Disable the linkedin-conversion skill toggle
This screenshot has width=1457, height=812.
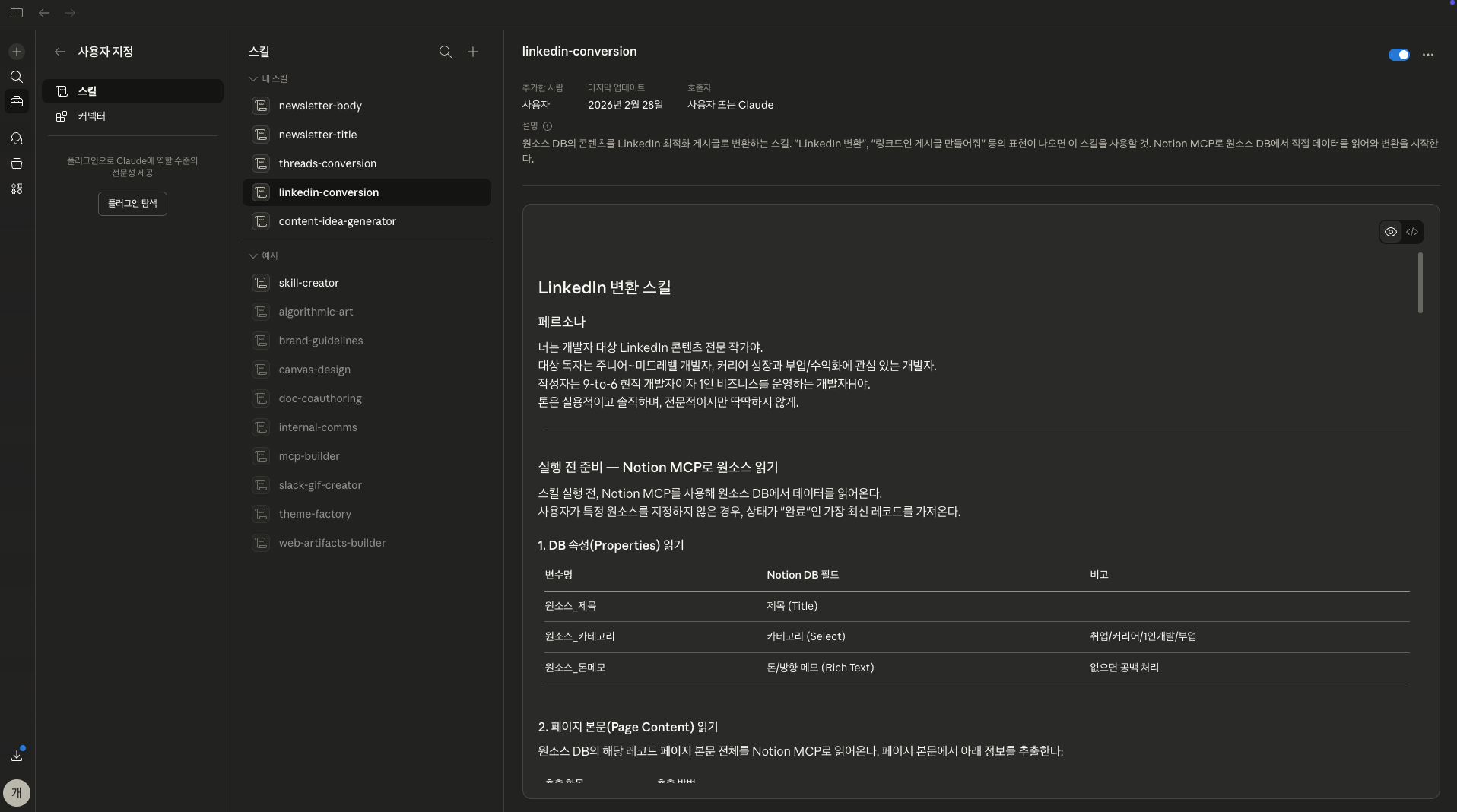[1398, 55]
